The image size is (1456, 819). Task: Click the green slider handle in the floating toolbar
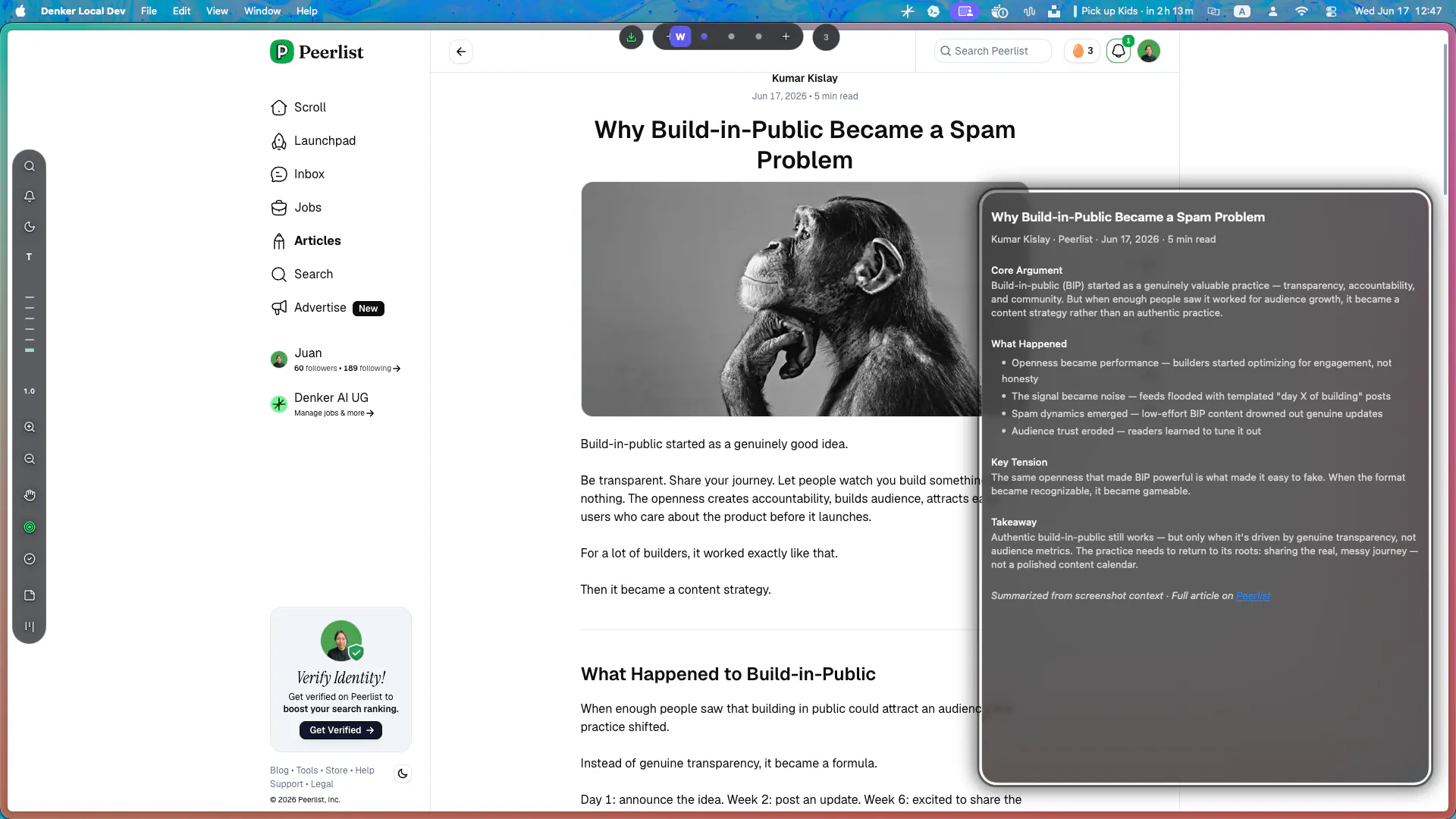click(30, 350)
